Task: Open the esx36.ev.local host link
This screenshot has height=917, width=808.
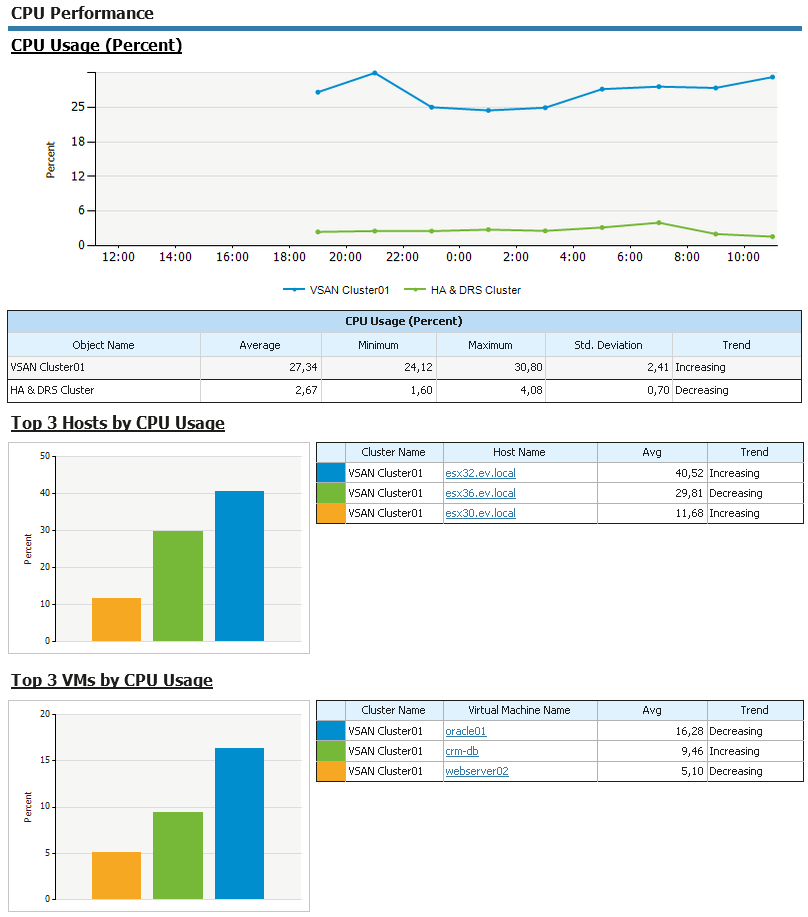Action: click(x=480, y=493)
